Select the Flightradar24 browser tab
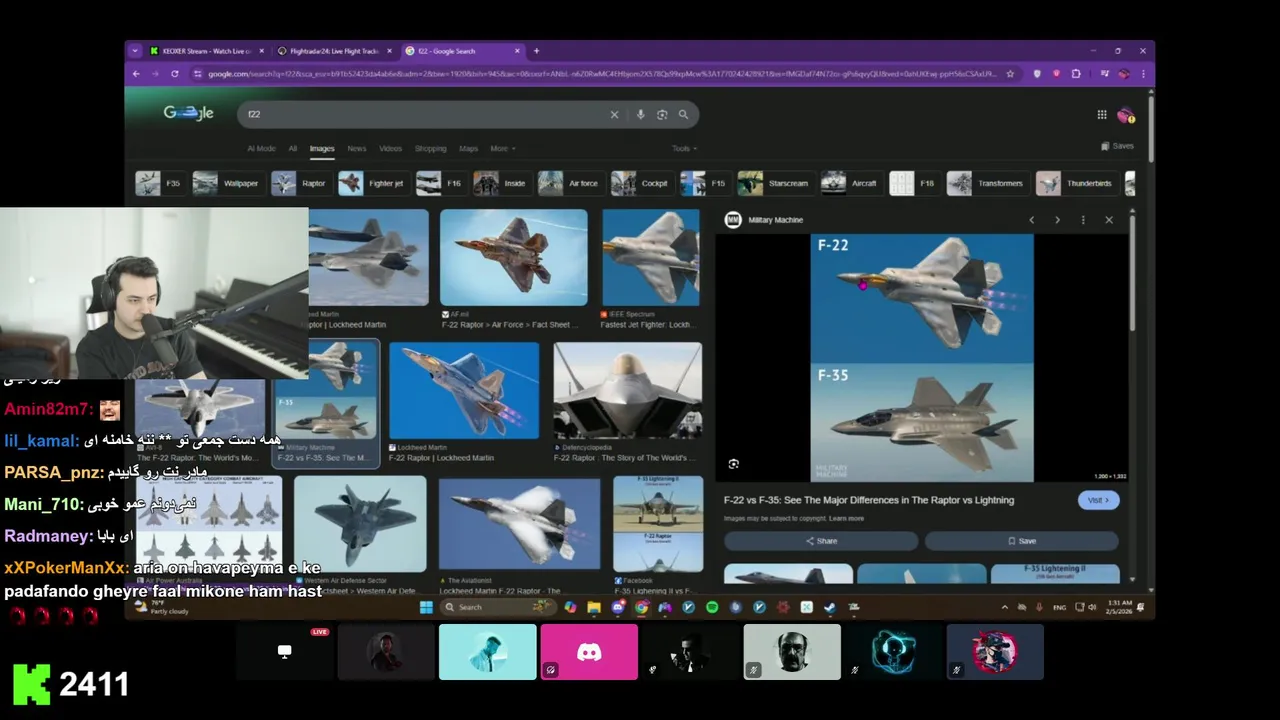The width and height of the screenshot is (1280, 720). [x=335, y=51]
